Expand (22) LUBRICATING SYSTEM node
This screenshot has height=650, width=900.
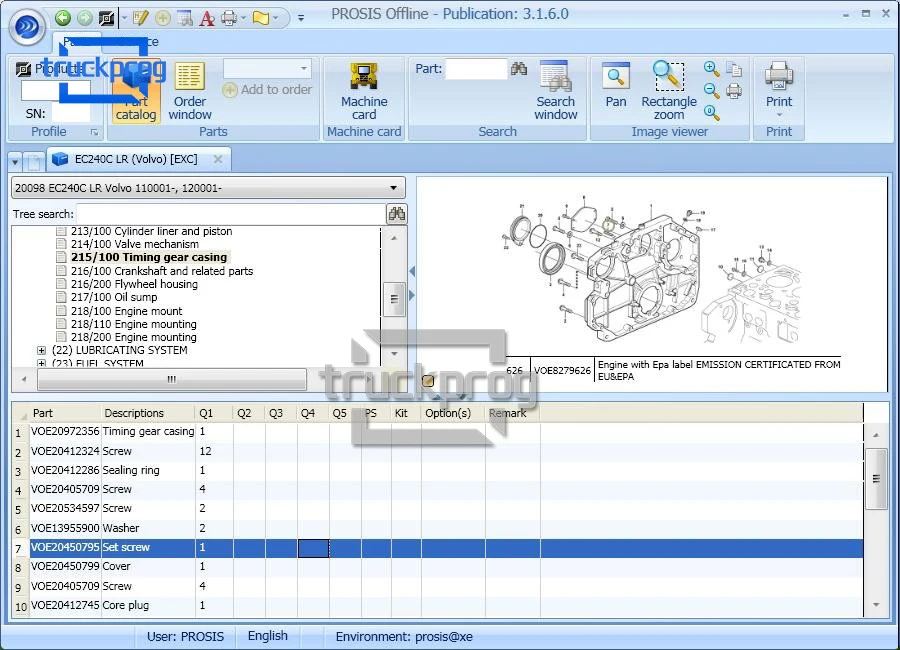pyautogui.click(x=41, y=350)
